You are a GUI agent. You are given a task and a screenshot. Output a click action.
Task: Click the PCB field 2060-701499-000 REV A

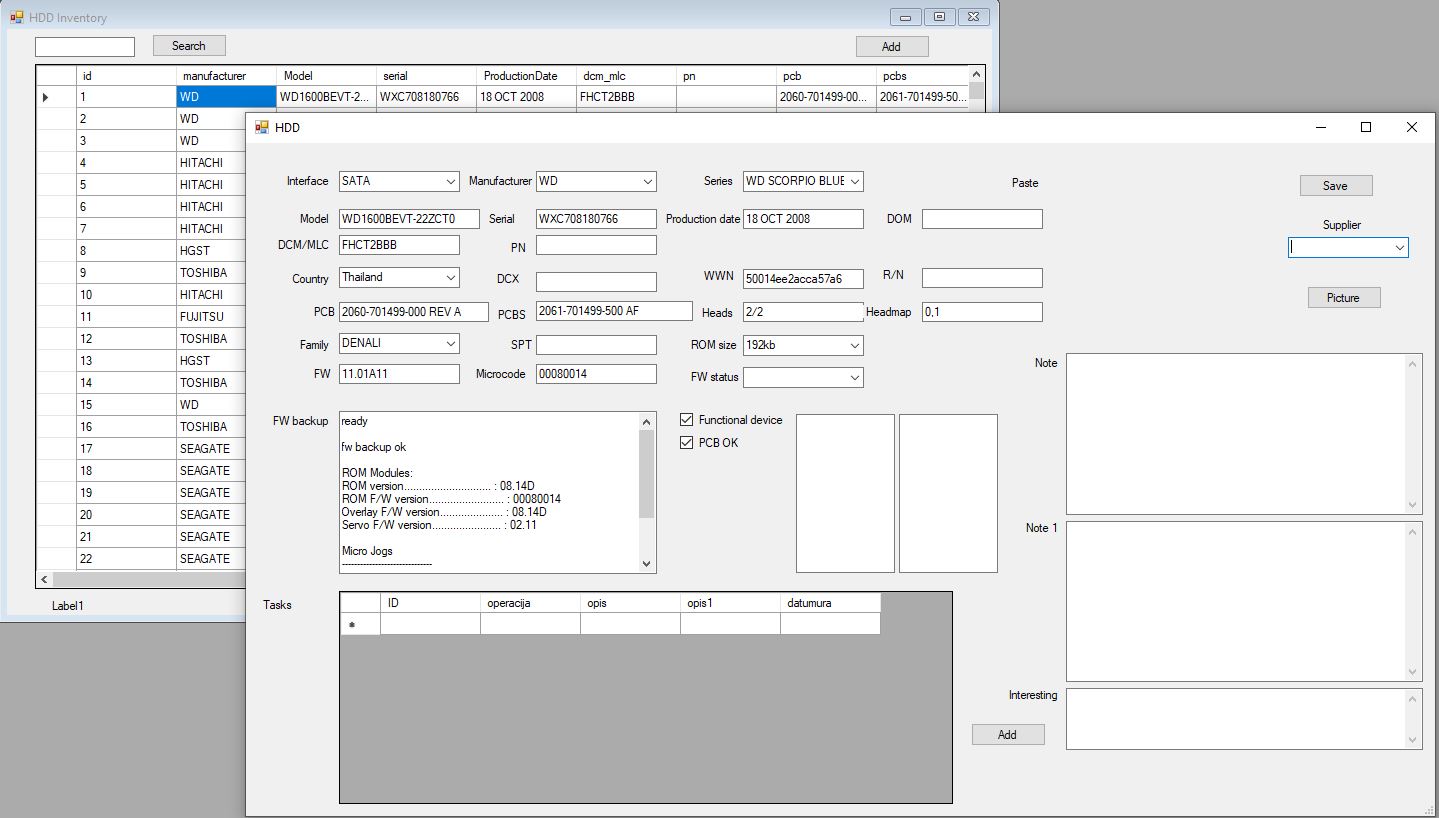click(x=414, y=311)
